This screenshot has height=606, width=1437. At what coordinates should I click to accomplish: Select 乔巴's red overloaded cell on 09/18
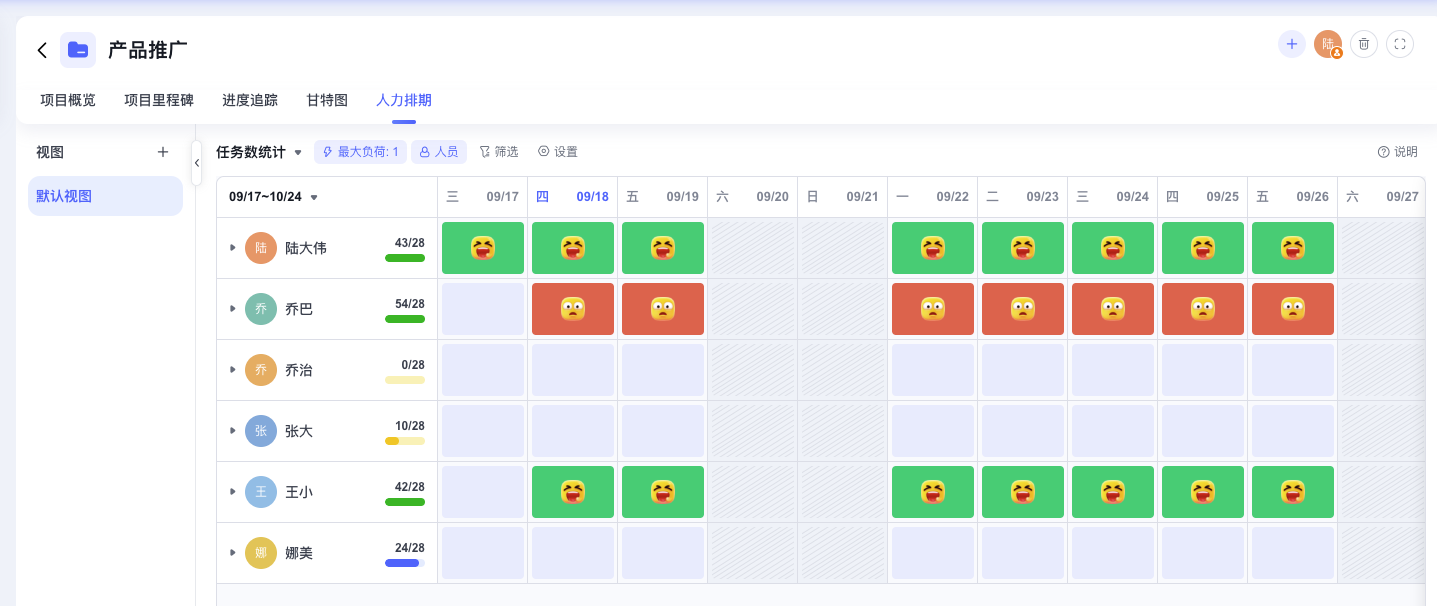pyautogui.click(x=572, y=309)
